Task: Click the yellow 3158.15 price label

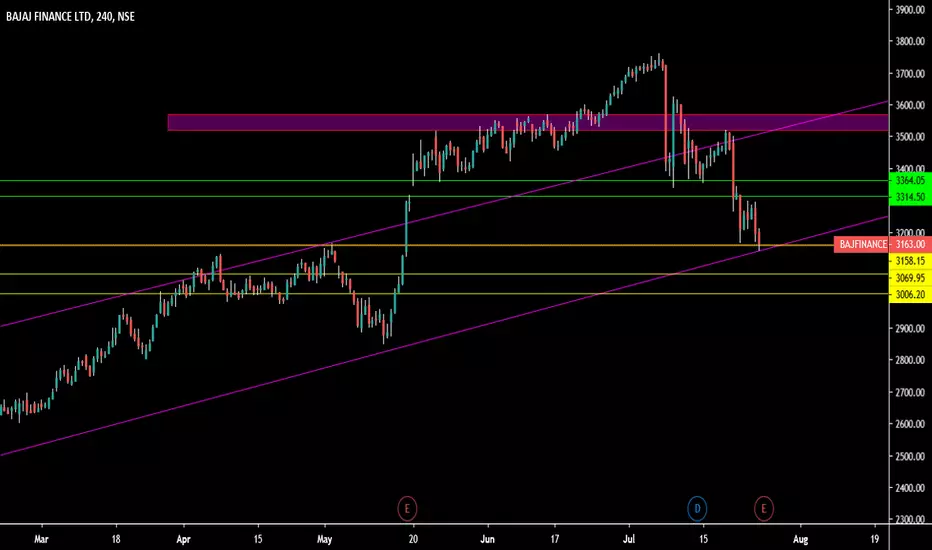Action: coord(910,261)
